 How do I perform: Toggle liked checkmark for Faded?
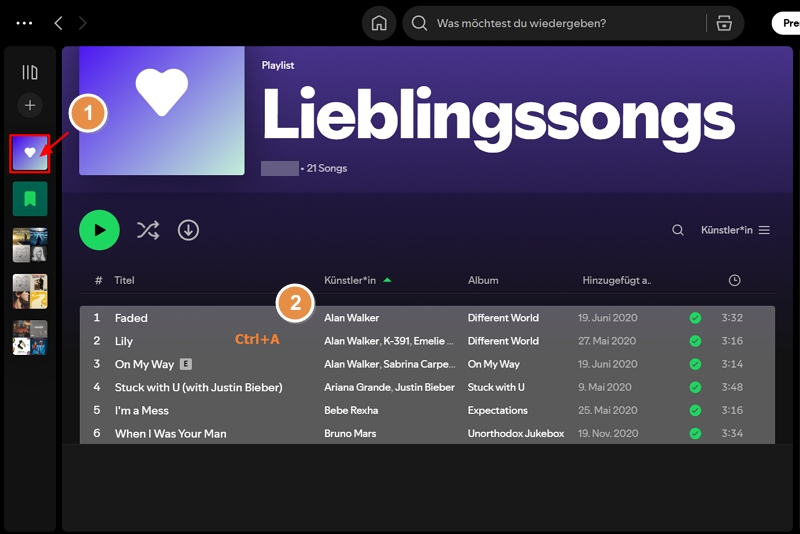pos(695,318)
